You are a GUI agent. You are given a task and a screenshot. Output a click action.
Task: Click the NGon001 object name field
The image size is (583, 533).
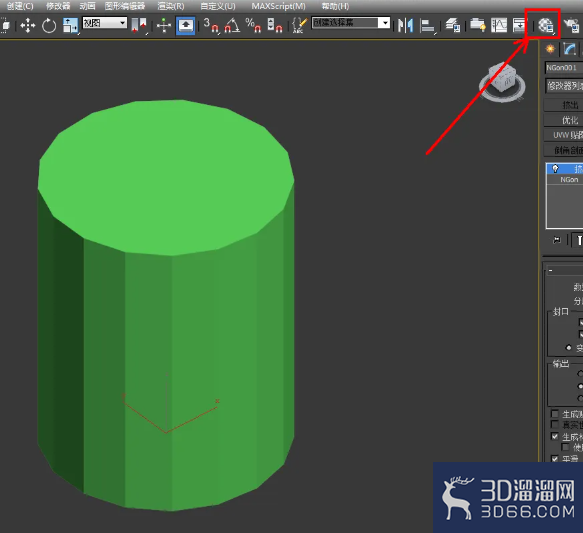pos(564,68)
